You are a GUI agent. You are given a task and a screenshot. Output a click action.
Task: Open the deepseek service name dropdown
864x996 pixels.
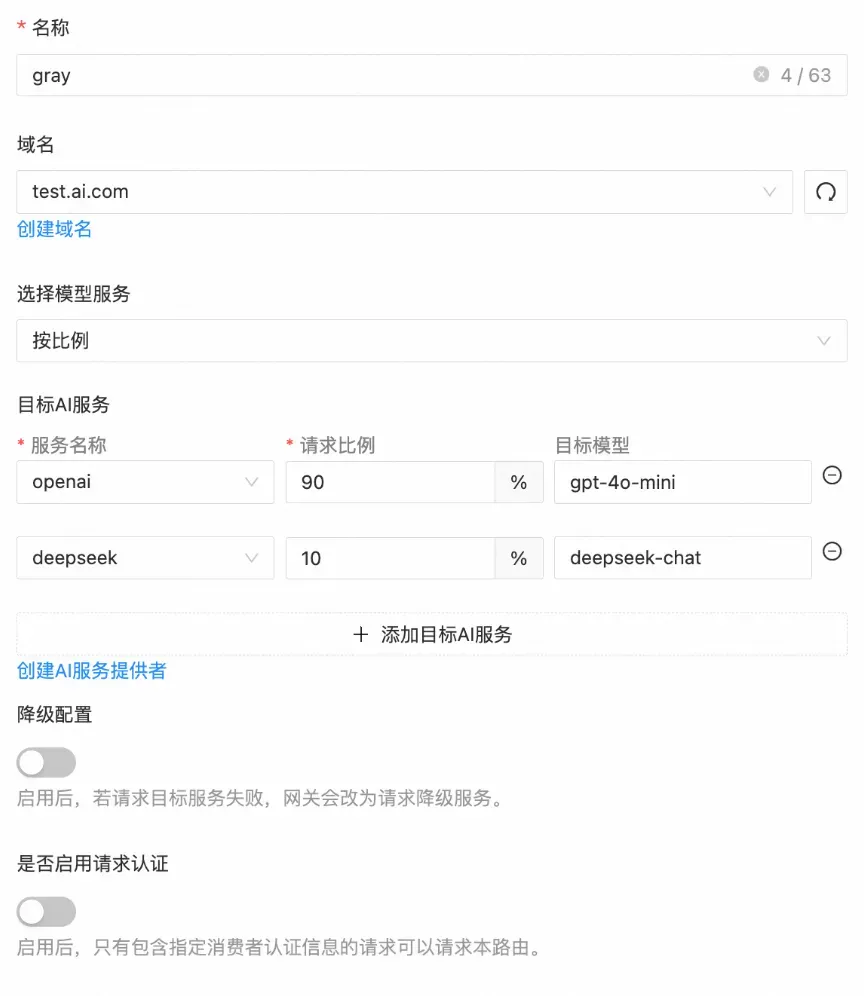(145, 558)
